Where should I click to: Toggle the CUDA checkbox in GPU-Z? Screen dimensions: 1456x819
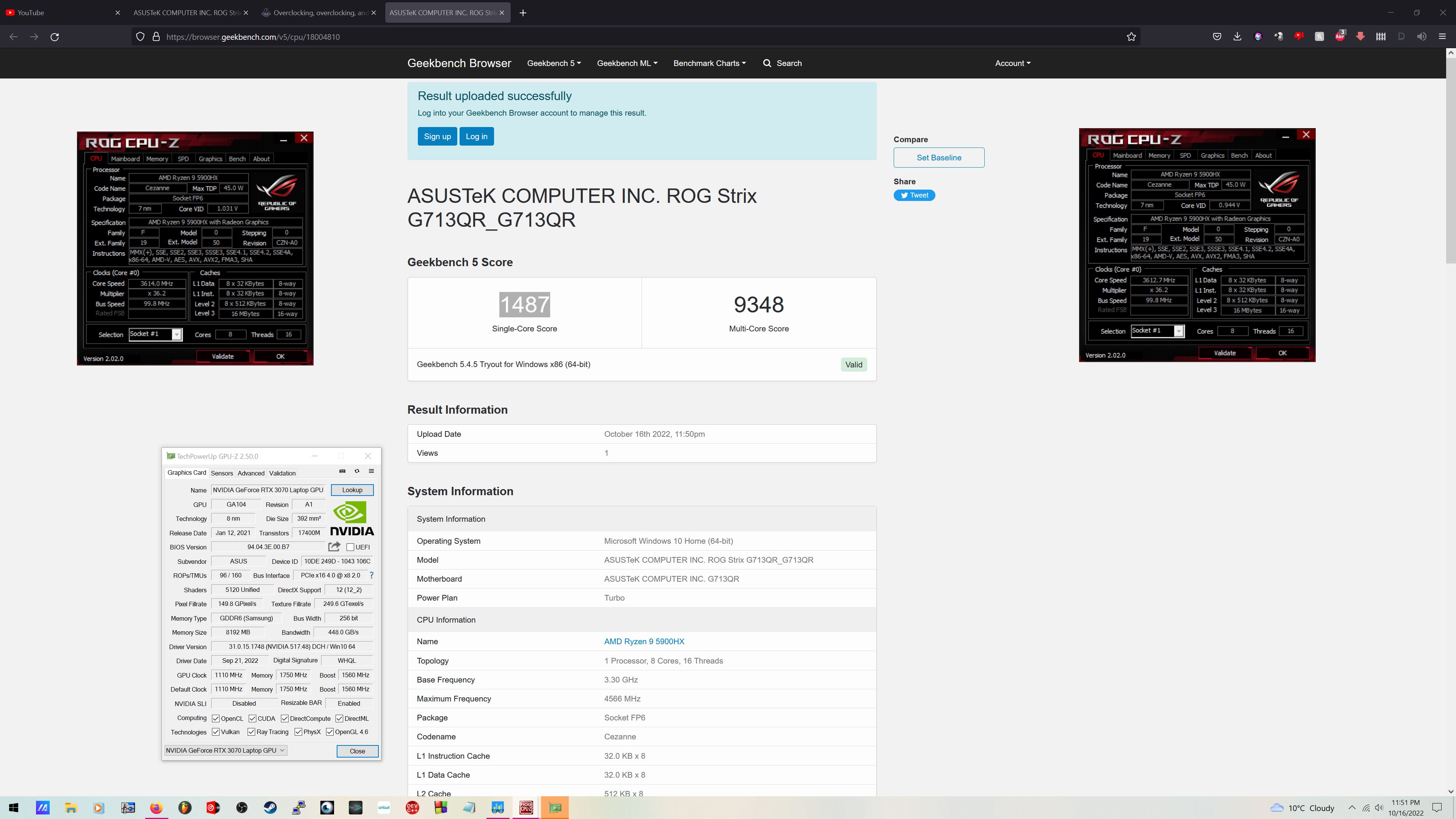252,719
